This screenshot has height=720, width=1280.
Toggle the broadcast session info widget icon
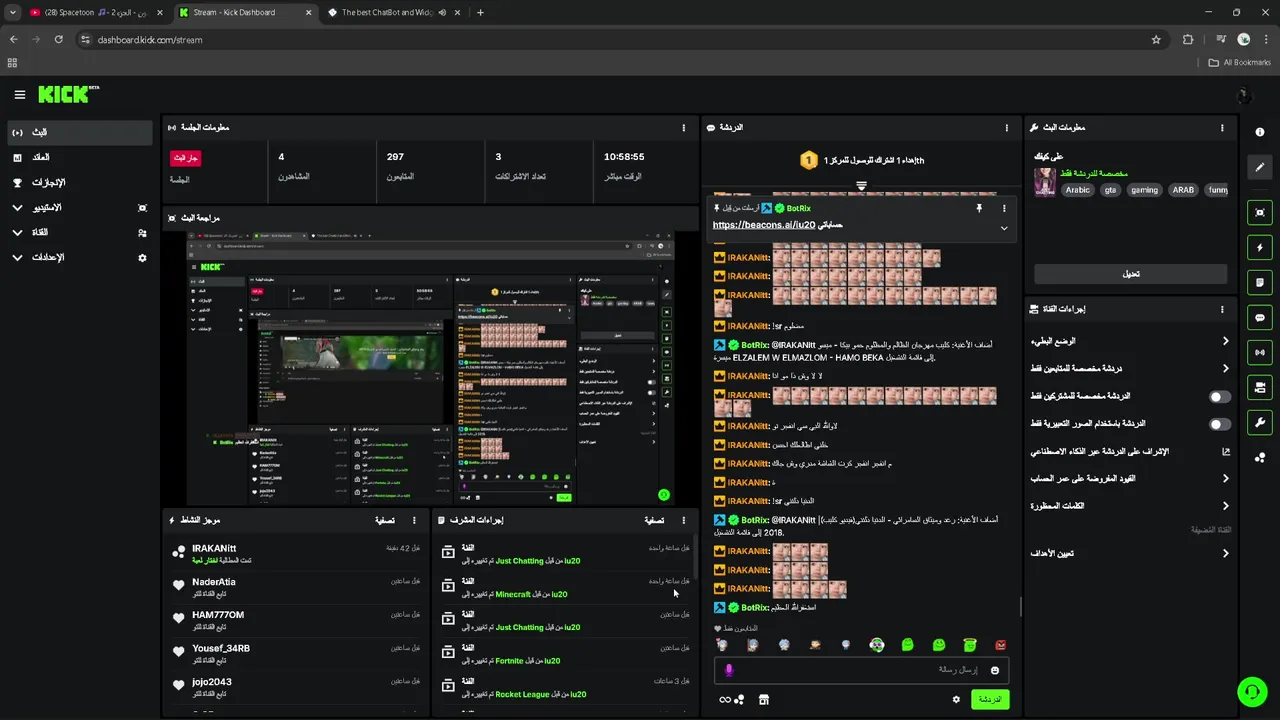1260,352
